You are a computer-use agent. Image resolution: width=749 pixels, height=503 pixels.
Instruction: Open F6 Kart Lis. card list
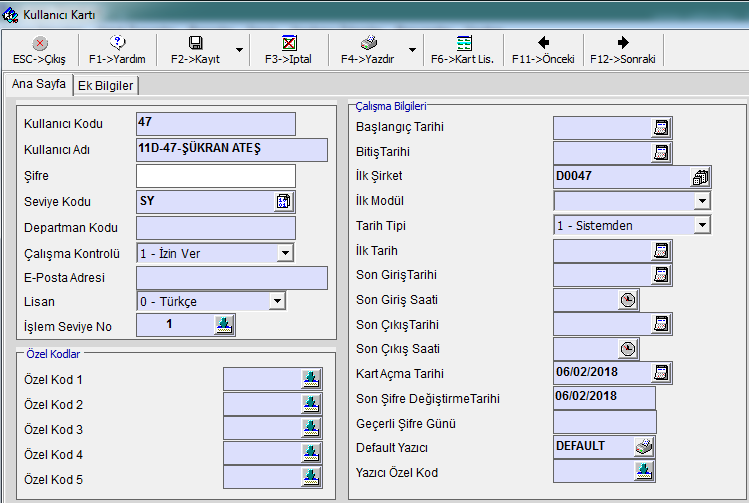(464, 44)
